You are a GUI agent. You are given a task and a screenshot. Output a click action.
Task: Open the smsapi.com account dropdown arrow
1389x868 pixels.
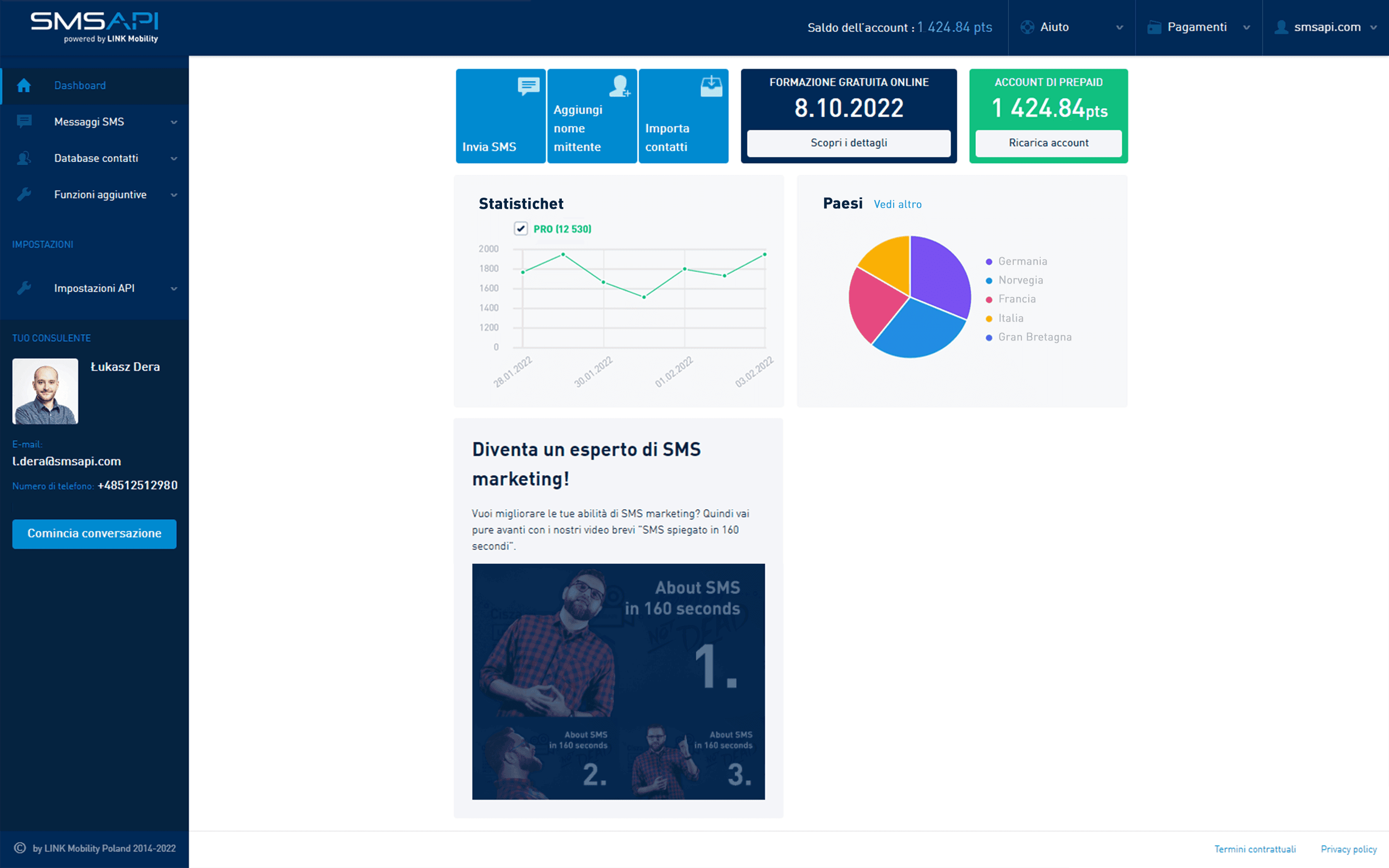tap(1374, 27)
